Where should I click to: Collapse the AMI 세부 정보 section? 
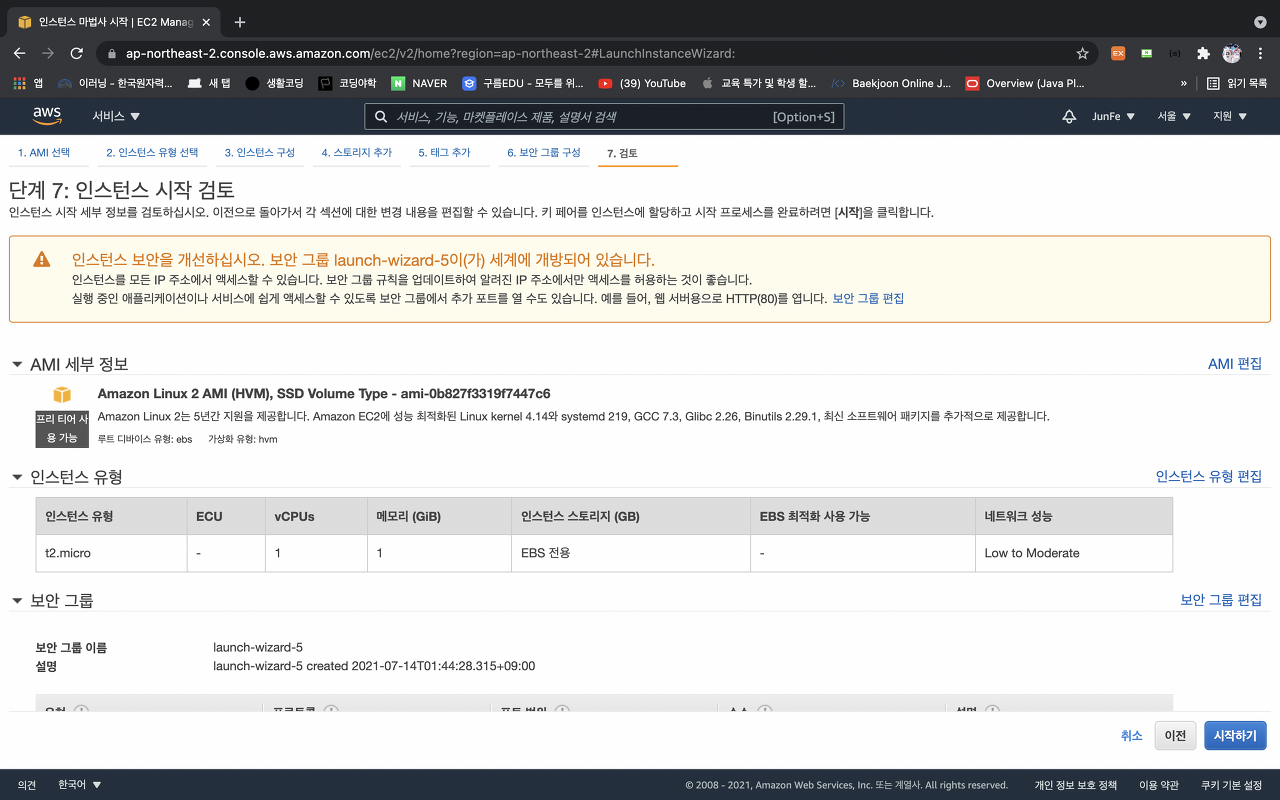coord(17,365)
